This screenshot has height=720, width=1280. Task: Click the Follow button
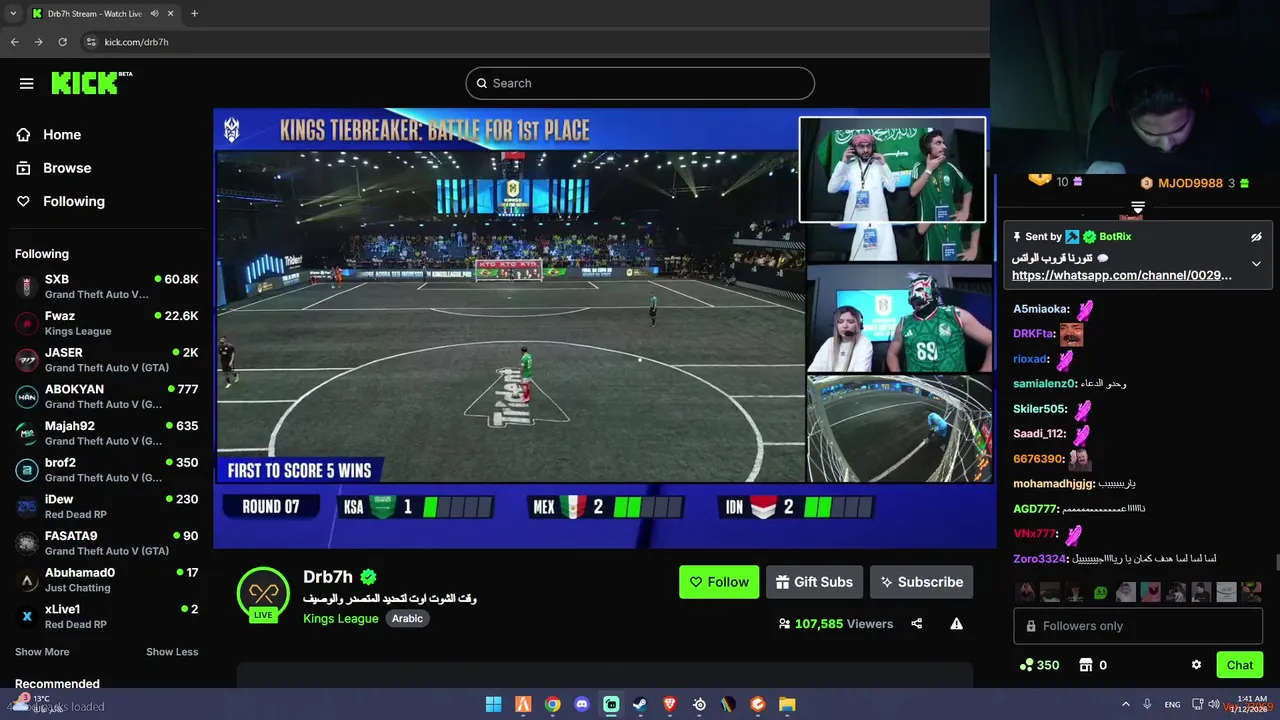pyautogui.click(x=719, y=582)
